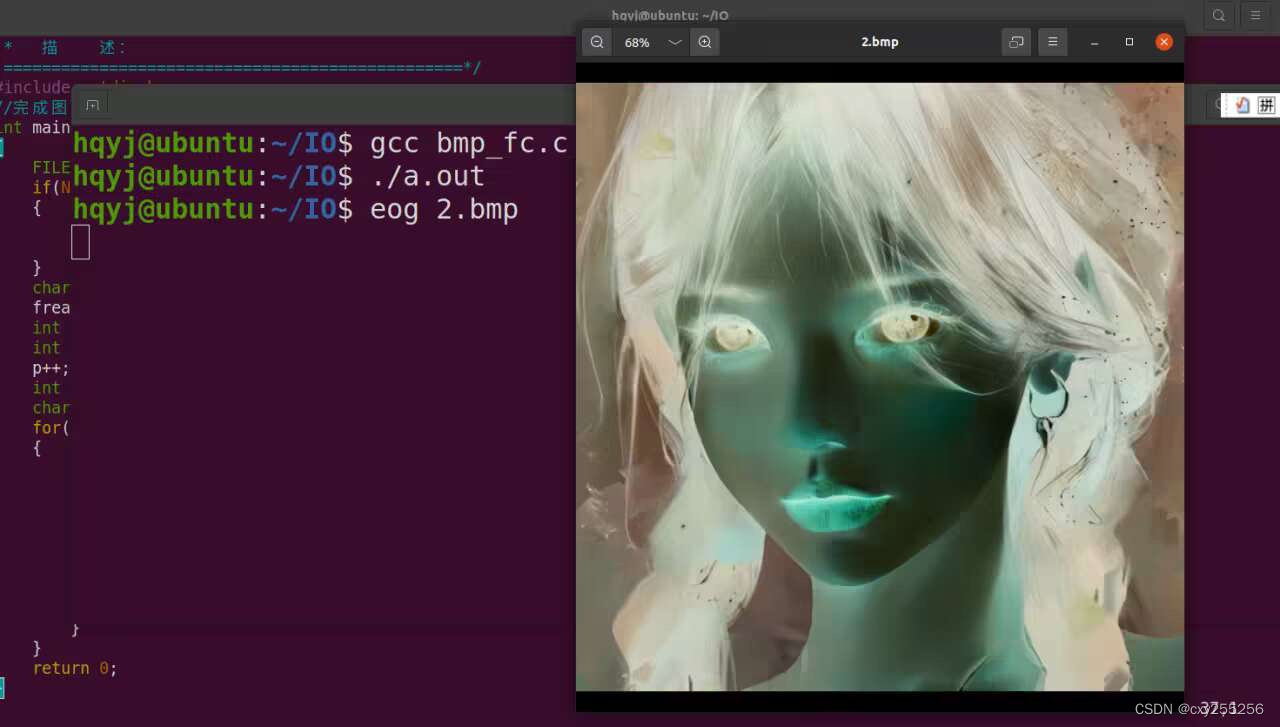Zoom out the image in the 2.bmp viewer
1280x727 pixels.
tap(597, 42)
